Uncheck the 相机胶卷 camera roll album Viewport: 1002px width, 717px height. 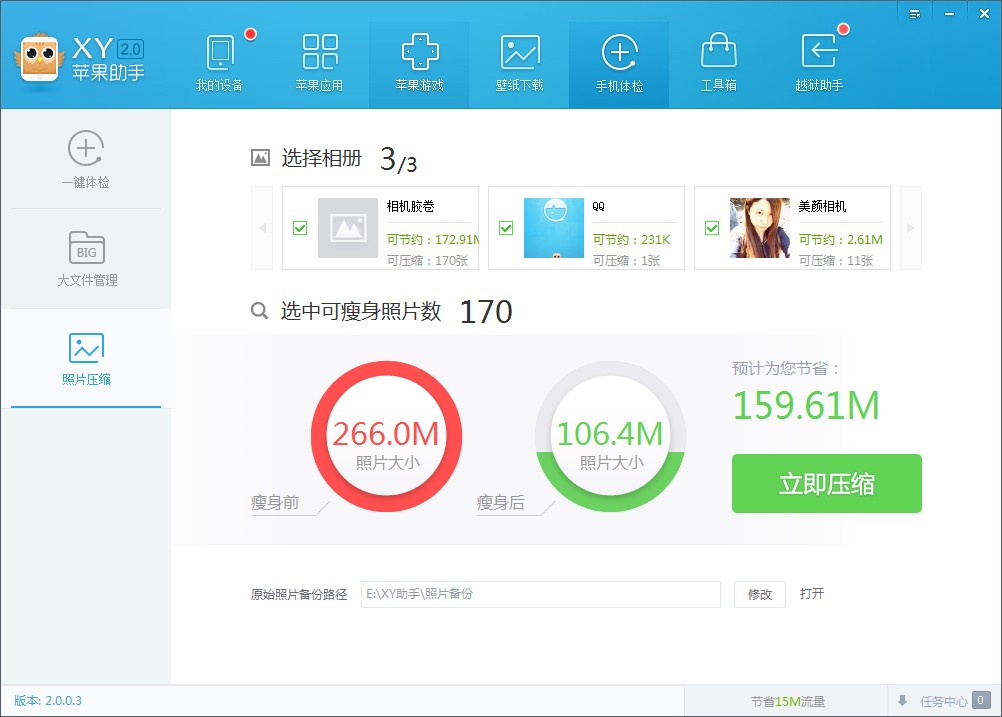click(298, 228)
